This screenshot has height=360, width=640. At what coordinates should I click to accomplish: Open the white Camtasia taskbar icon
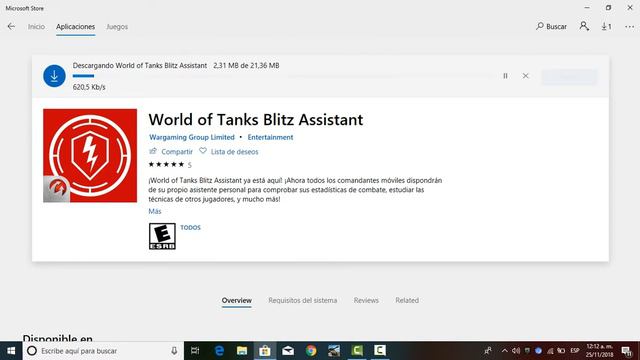pyautogui.click(x=380, y=351)
